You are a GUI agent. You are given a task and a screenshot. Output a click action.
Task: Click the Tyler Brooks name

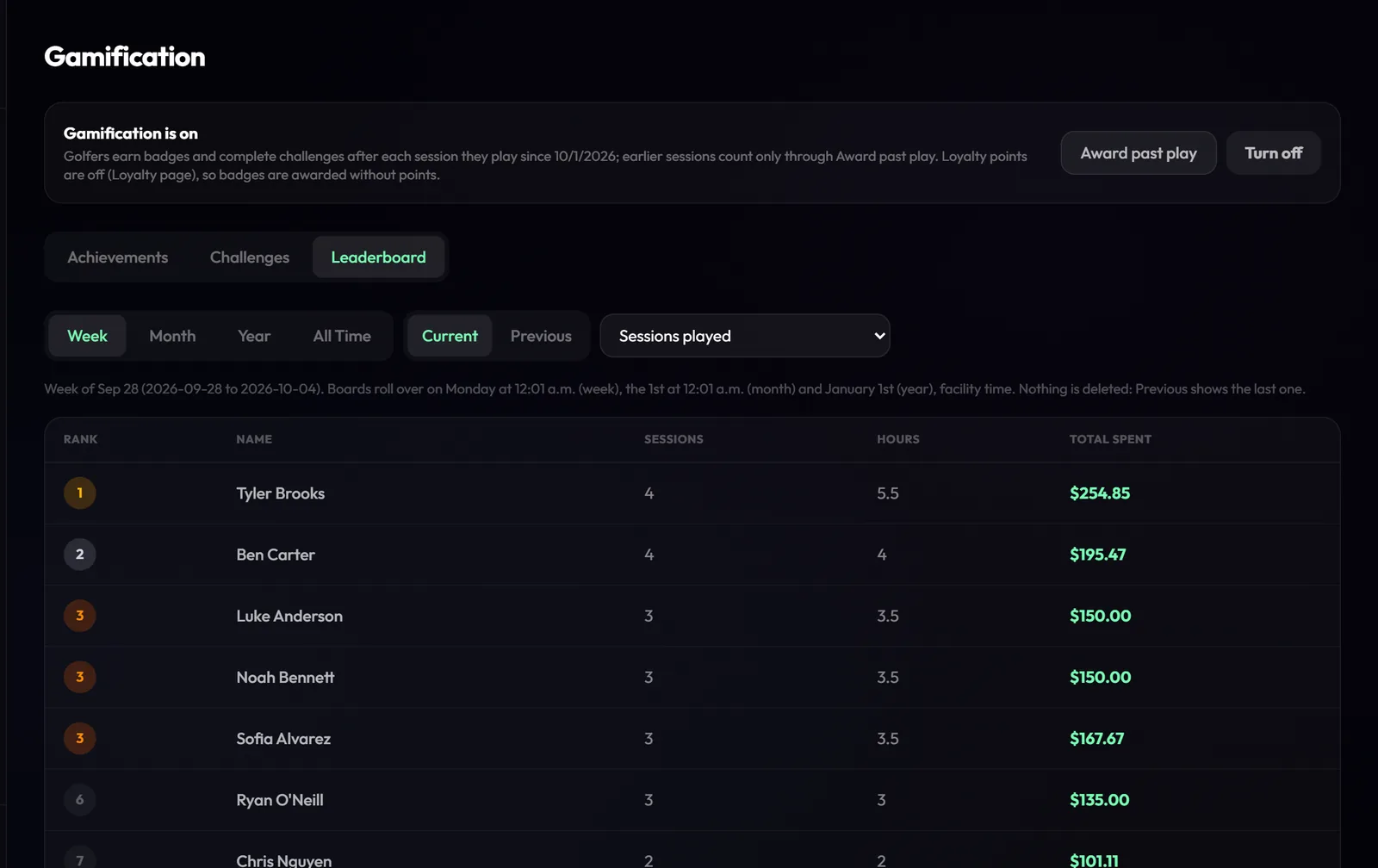point(281,493)
